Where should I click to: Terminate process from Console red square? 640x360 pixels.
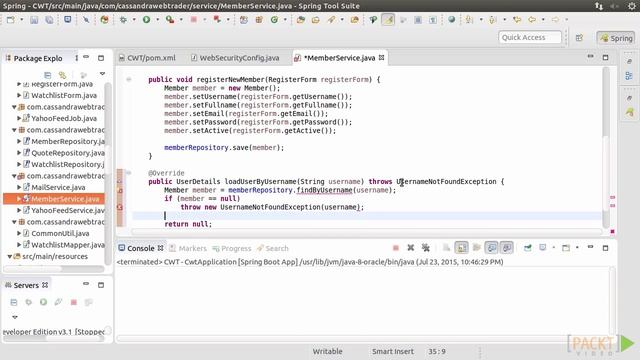(x=396, y=248)
